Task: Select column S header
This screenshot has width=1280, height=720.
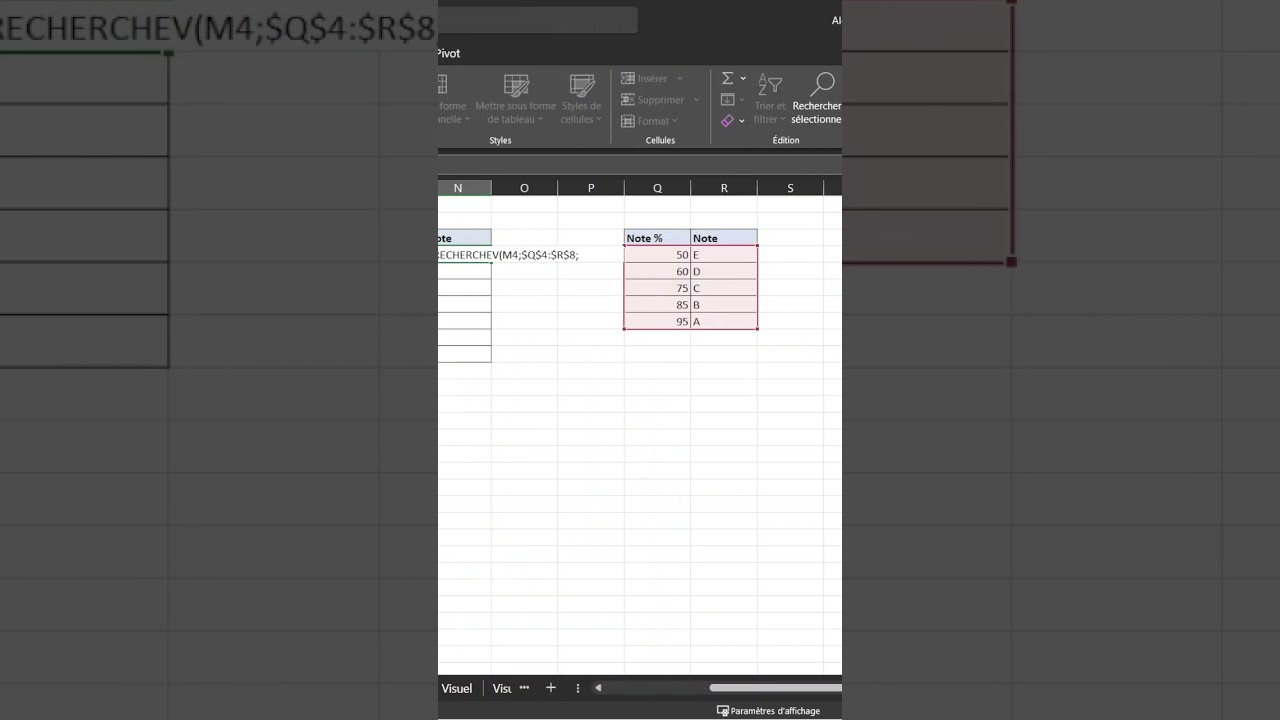Action: [790, 188]
